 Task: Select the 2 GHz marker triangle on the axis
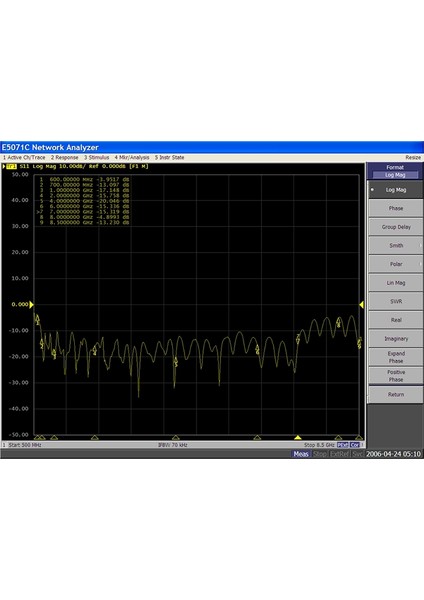95,437
